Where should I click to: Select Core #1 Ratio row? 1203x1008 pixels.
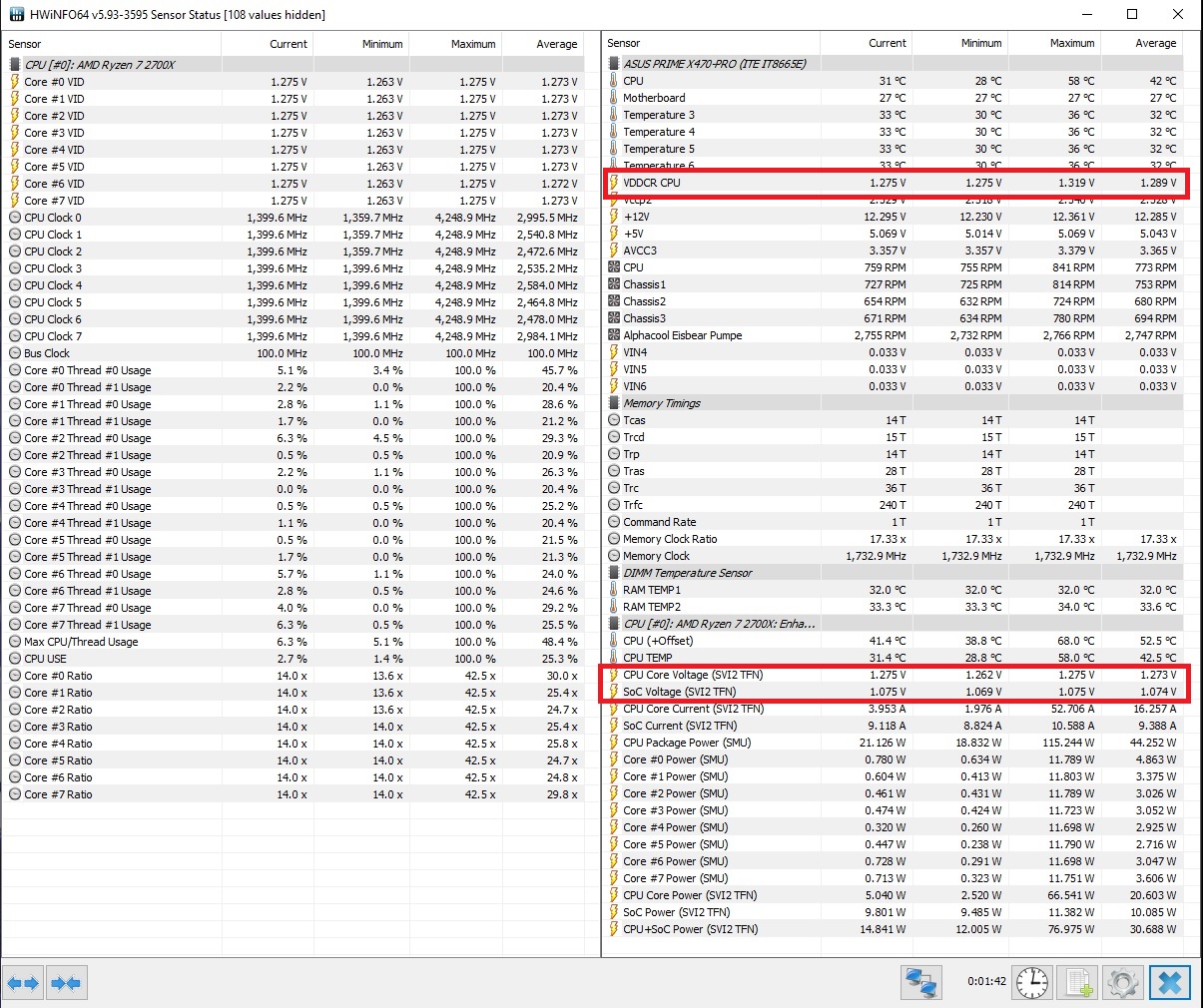294,693
